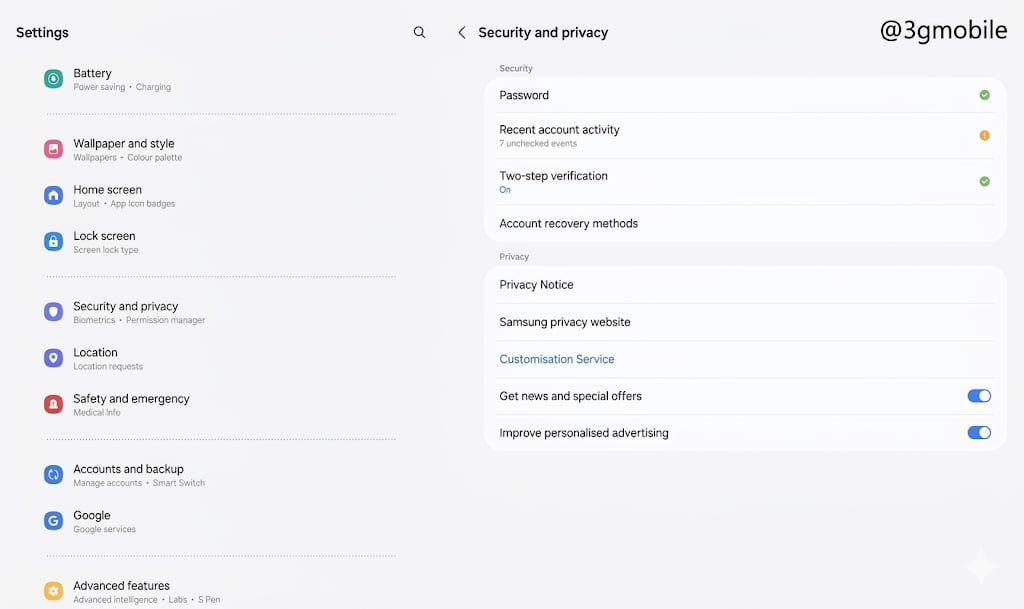Open the Privacy Notice entry
The width and height of the screenshot is (1024, 609).
(536, 285)
